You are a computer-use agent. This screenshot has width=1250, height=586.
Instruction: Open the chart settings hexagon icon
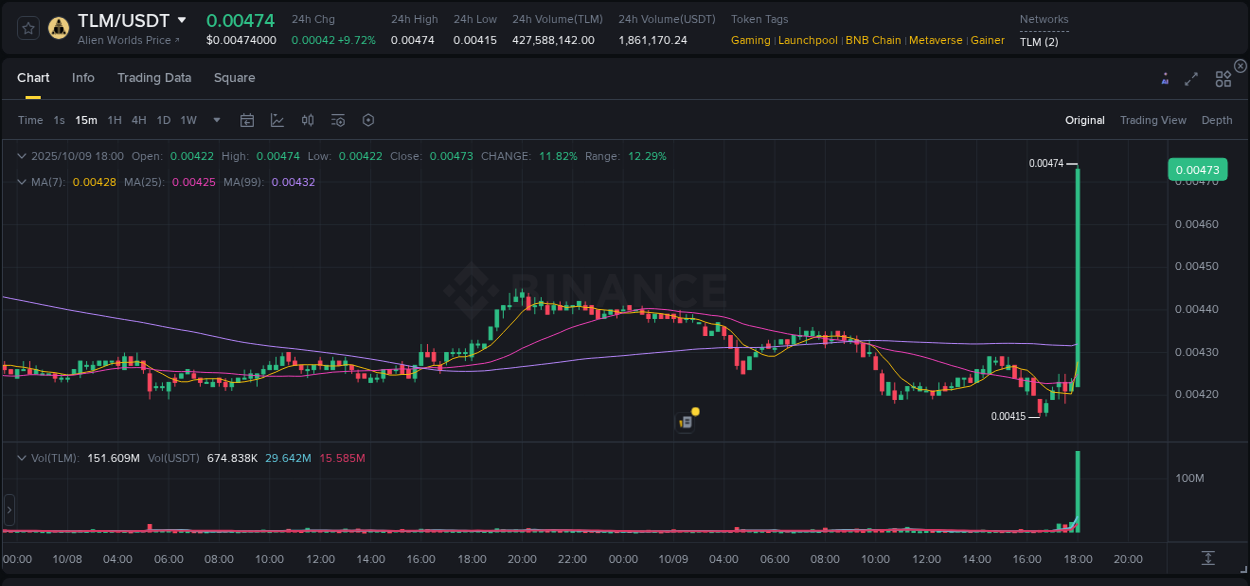368,120
